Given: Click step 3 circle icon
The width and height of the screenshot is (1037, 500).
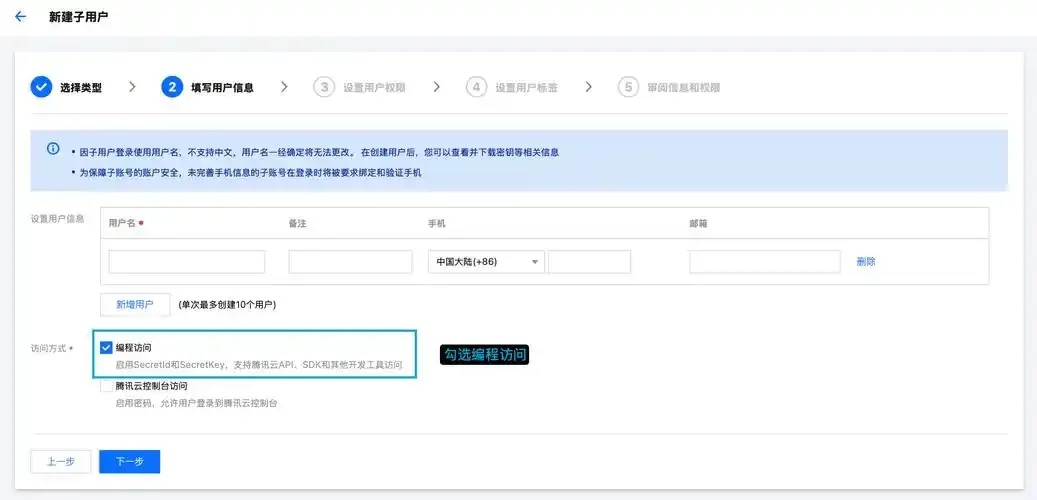Looking at the screenshot, I should click(x=324, y=87).
